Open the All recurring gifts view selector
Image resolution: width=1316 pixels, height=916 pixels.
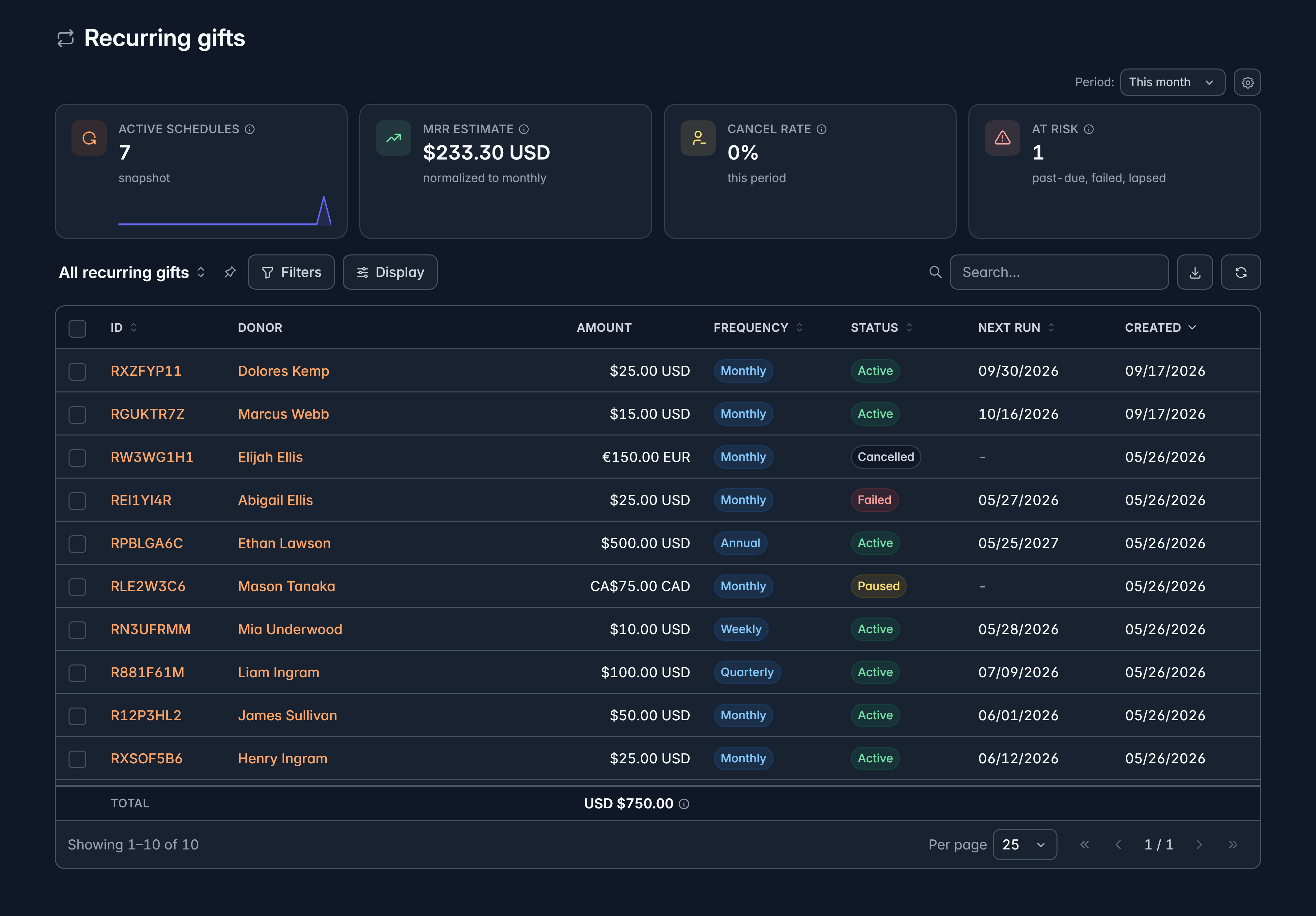132,272
